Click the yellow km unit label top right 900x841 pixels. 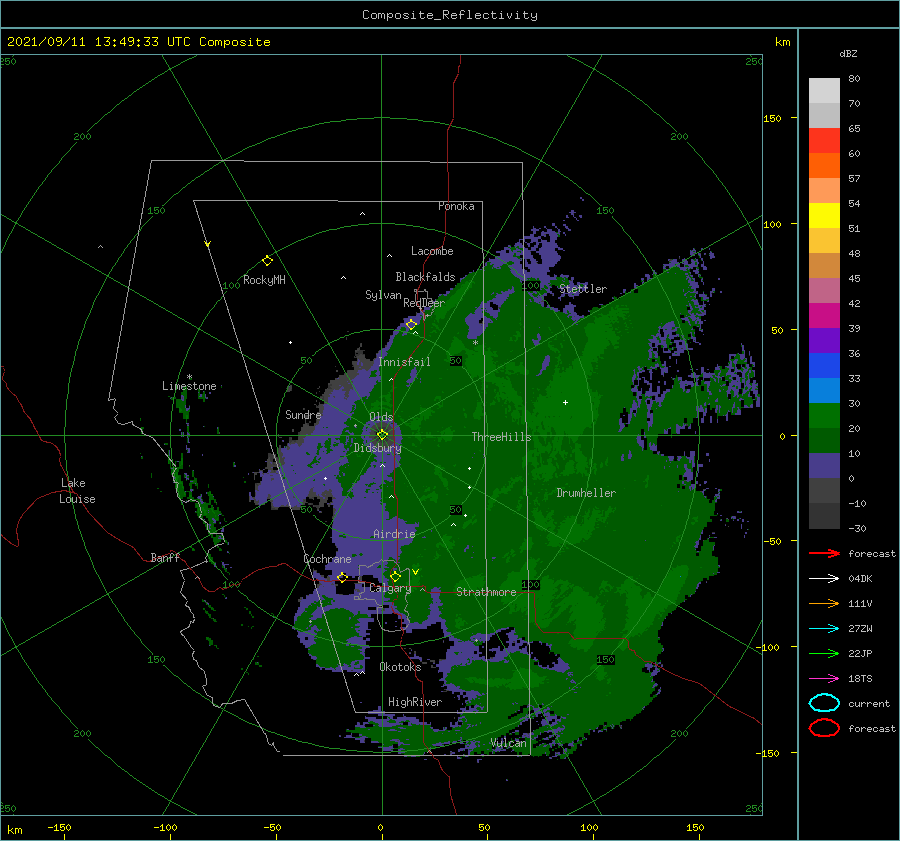782,42
